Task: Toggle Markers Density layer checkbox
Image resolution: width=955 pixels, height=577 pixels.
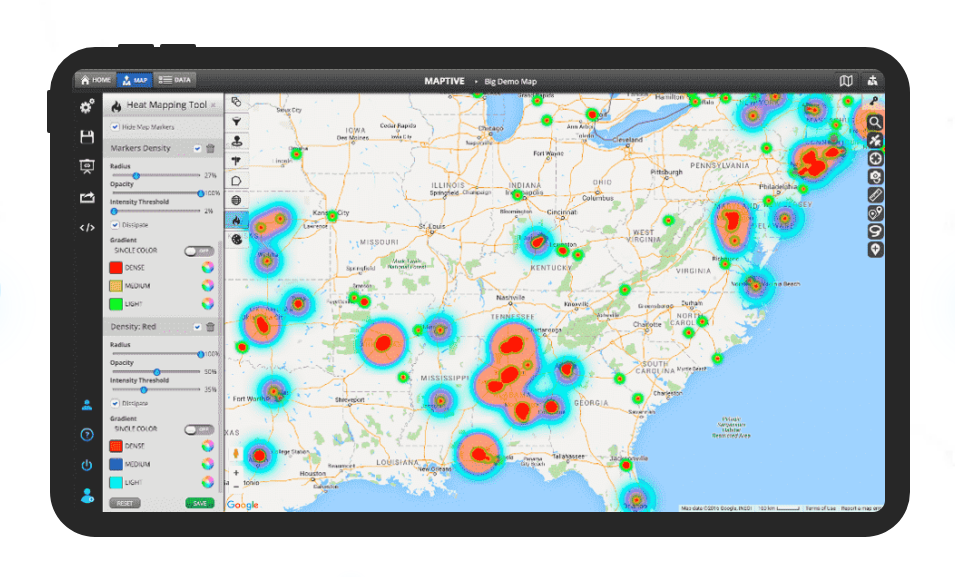Action: click(197, 148)
